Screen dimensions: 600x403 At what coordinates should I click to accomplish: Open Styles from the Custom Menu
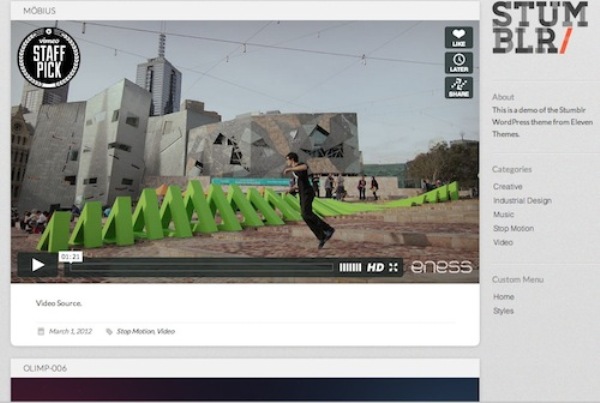coord(504,311)
